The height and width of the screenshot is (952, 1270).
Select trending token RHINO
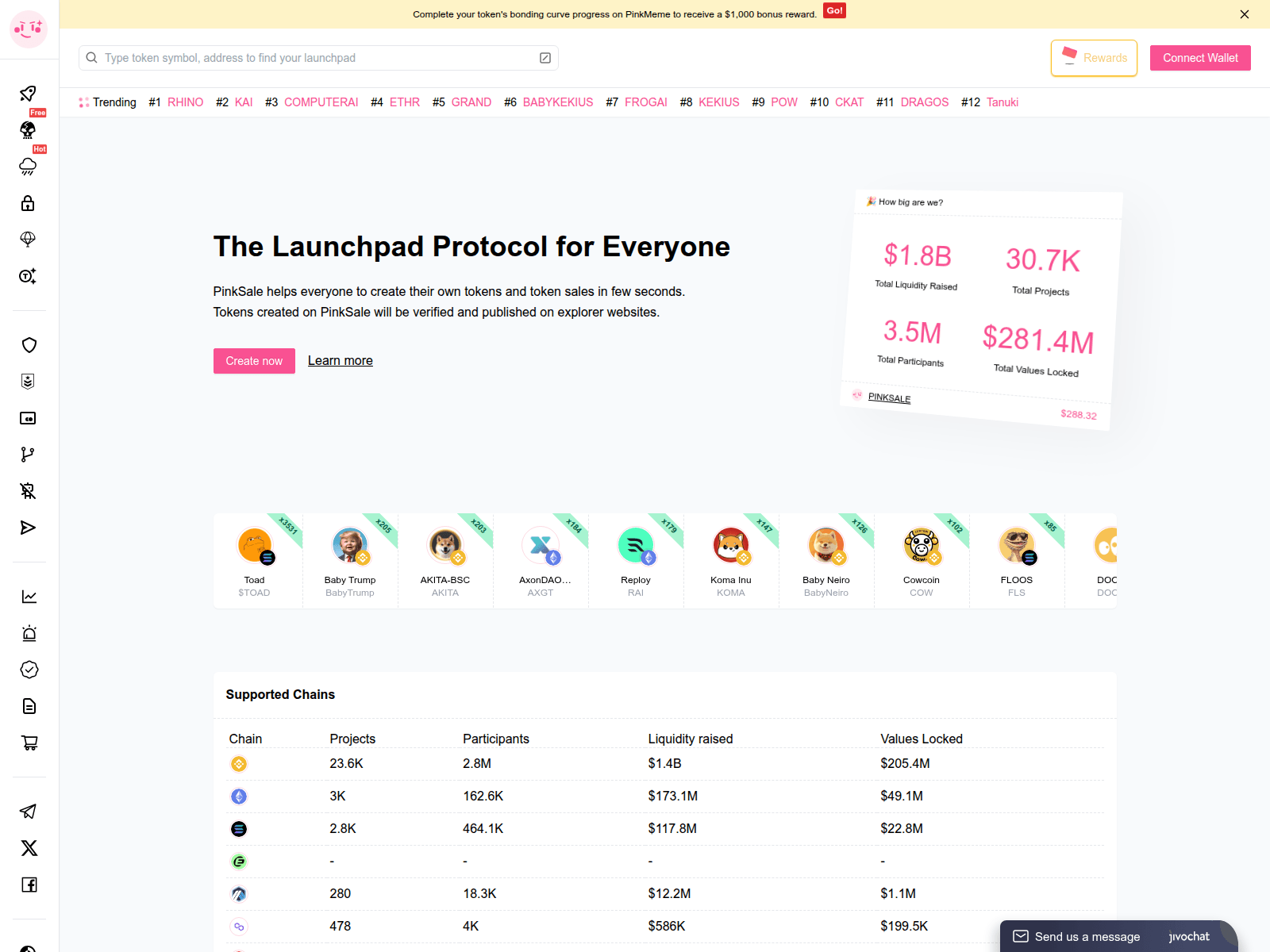coord(185,102)
